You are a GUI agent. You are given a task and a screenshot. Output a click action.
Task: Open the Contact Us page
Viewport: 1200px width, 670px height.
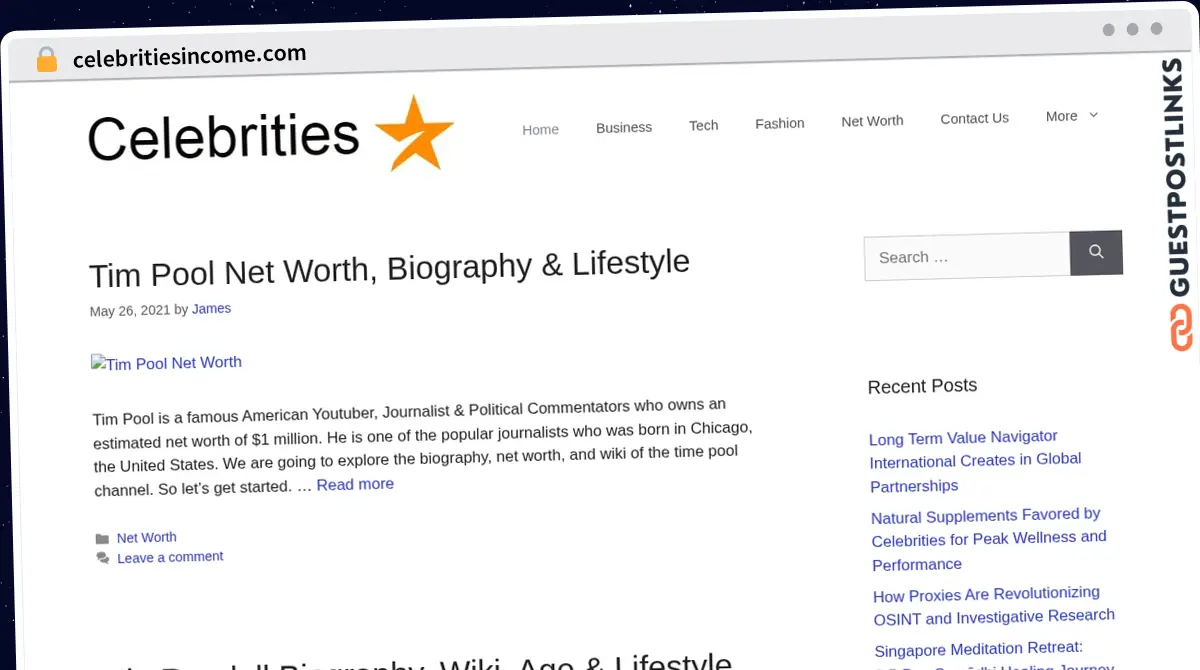pos(974,118)
